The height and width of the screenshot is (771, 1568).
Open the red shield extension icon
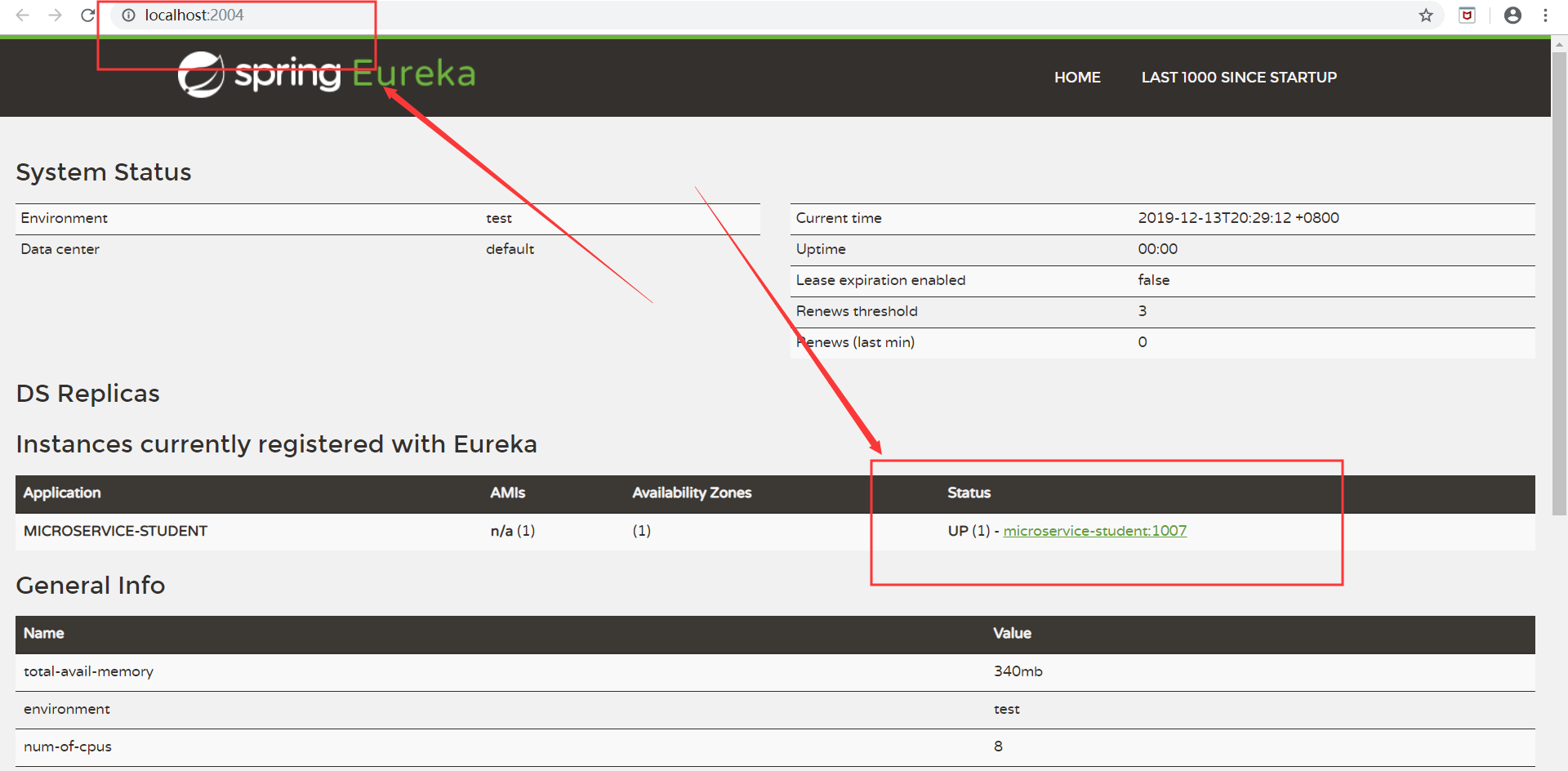coord(1467,15)
